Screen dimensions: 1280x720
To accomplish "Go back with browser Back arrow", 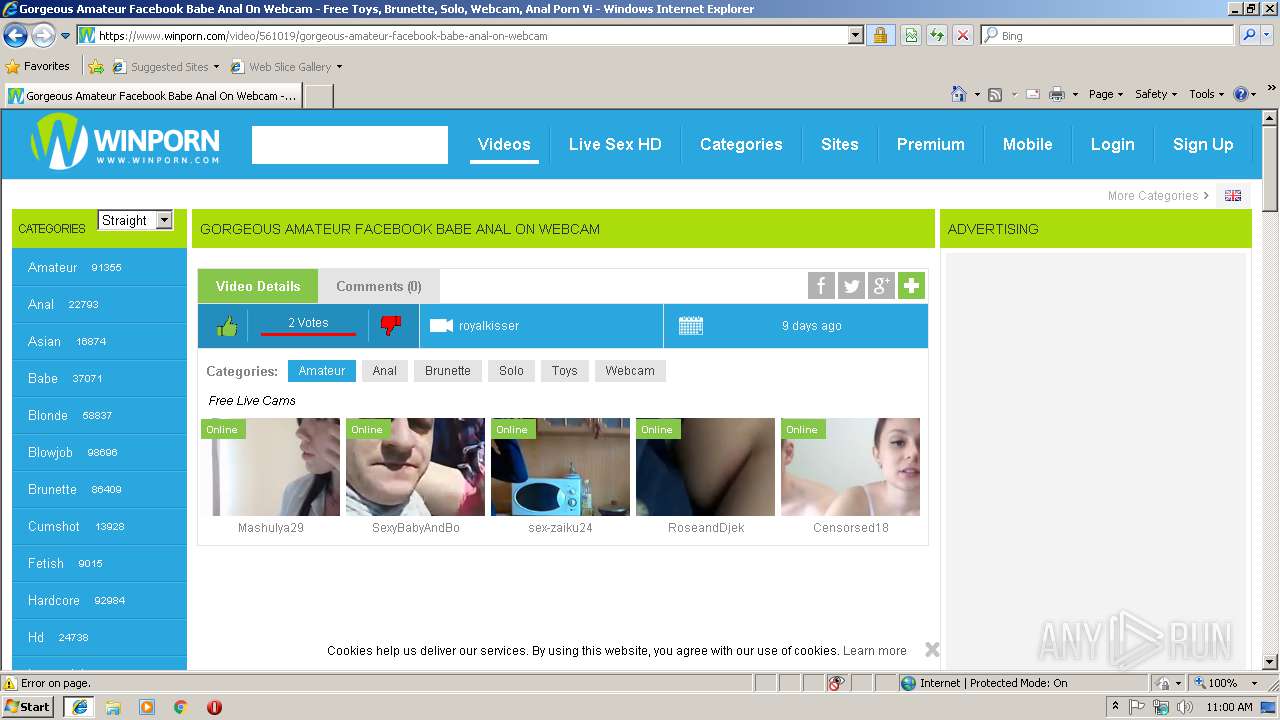I will (x=15, y=36).
